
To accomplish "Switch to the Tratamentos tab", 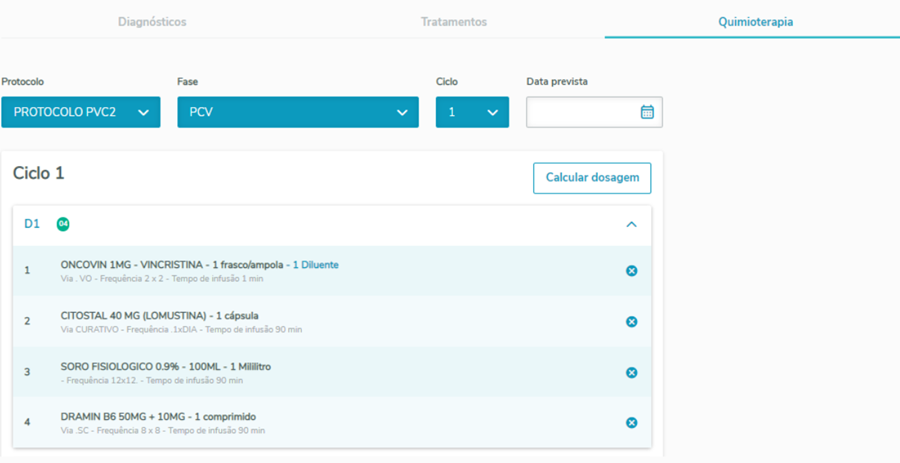I will pyautogui.click(x=453, y=22).
